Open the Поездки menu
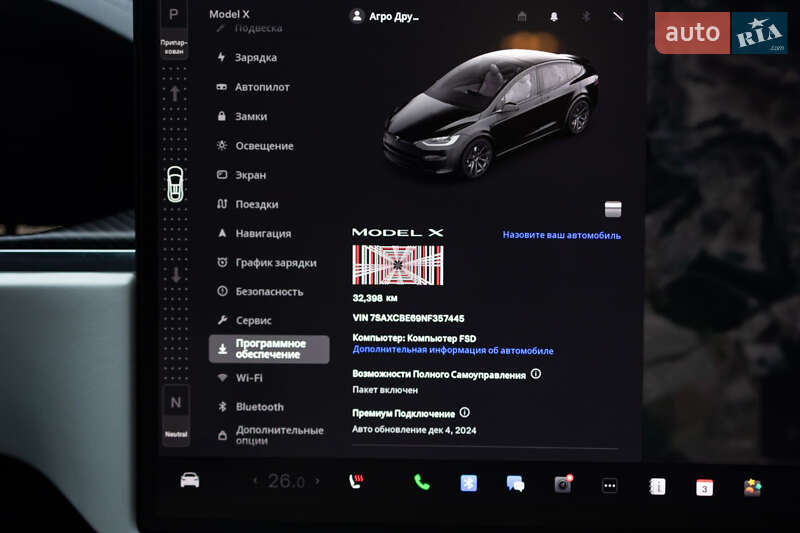800x533 pixels. [248, 204]
